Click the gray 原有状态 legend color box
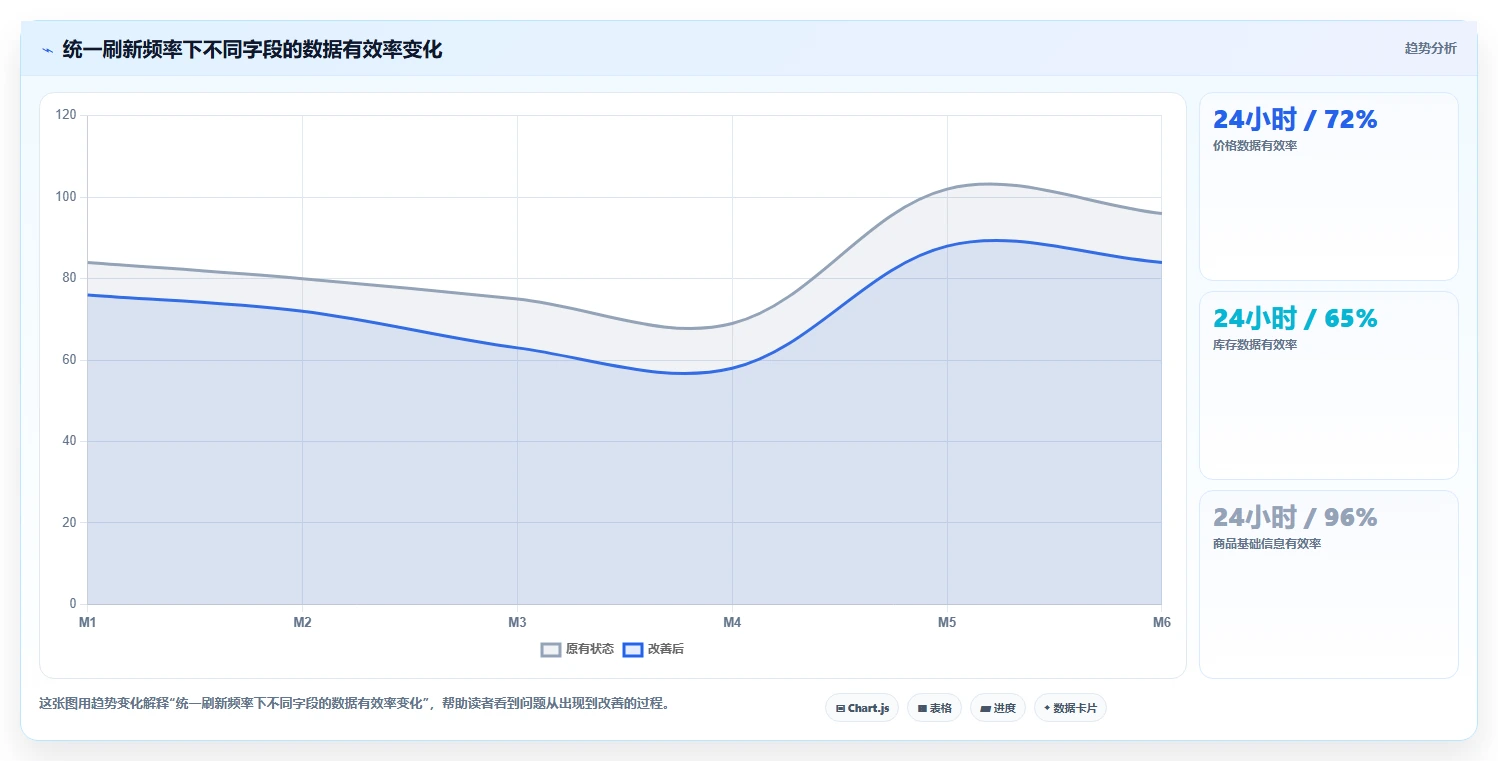1498x761 pixels. (x=551, y=649)
